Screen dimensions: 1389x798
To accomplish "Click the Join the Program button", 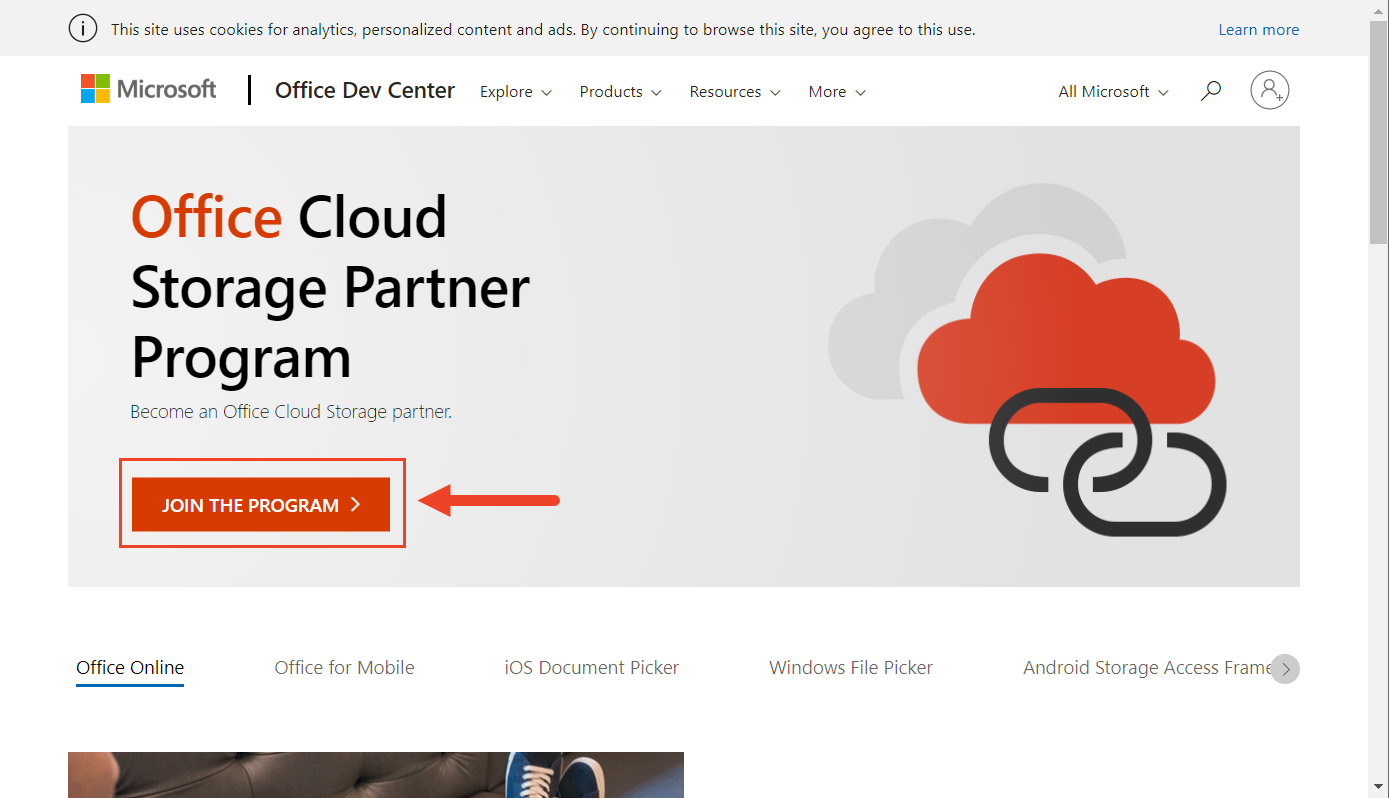I will click(x=259, y=505).
